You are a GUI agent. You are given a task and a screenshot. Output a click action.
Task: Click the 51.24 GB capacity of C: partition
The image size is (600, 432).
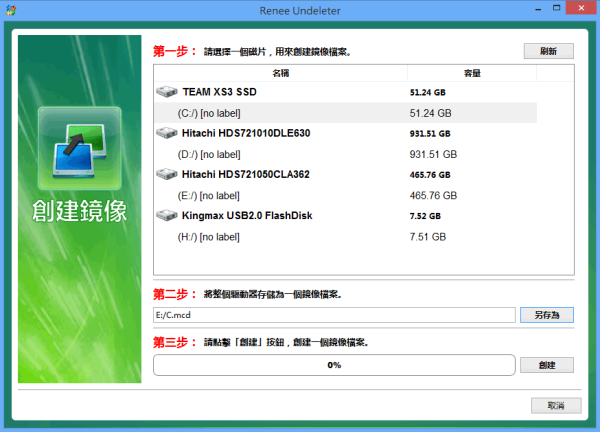coord(430,113)
